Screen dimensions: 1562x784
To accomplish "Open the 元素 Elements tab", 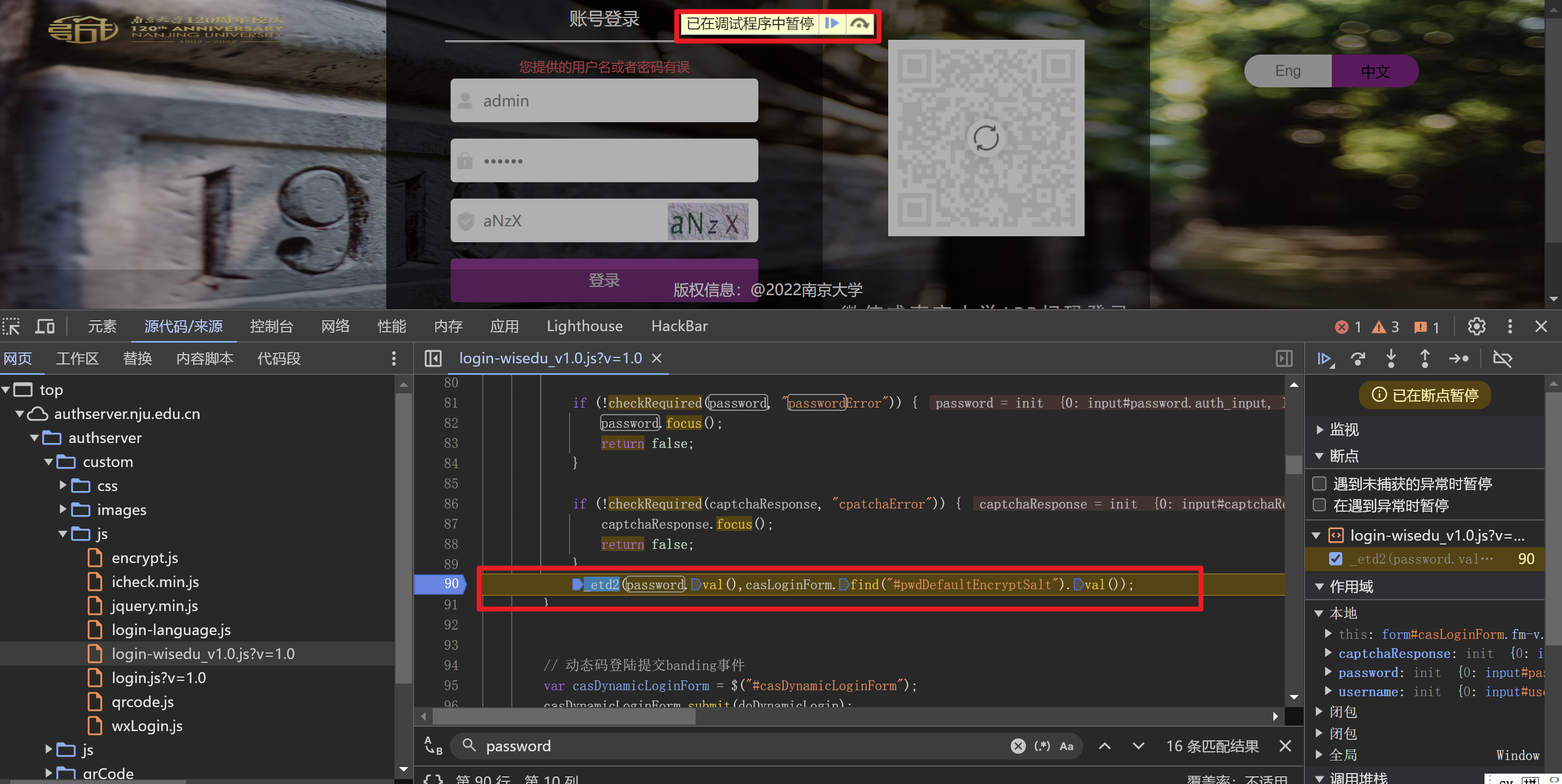I will [102, 326].
